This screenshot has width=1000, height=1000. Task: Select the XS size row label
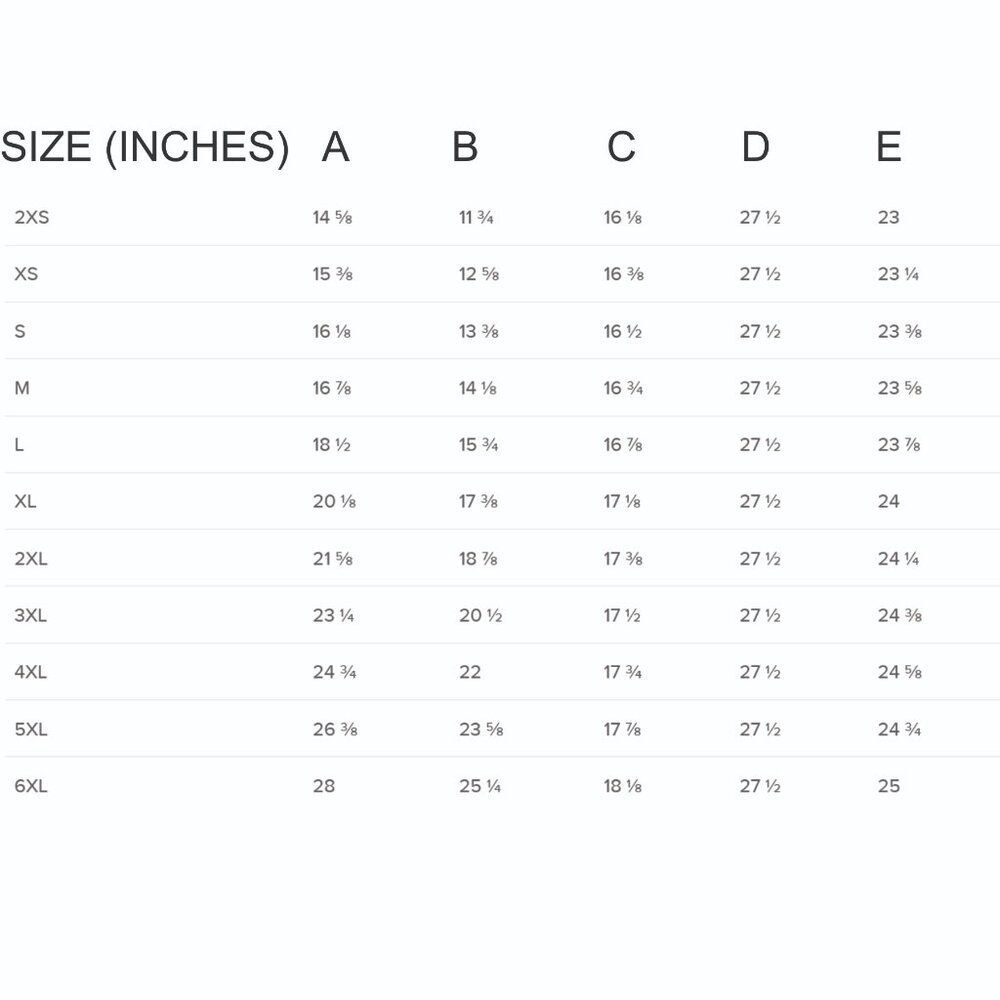tap(26, 274)
